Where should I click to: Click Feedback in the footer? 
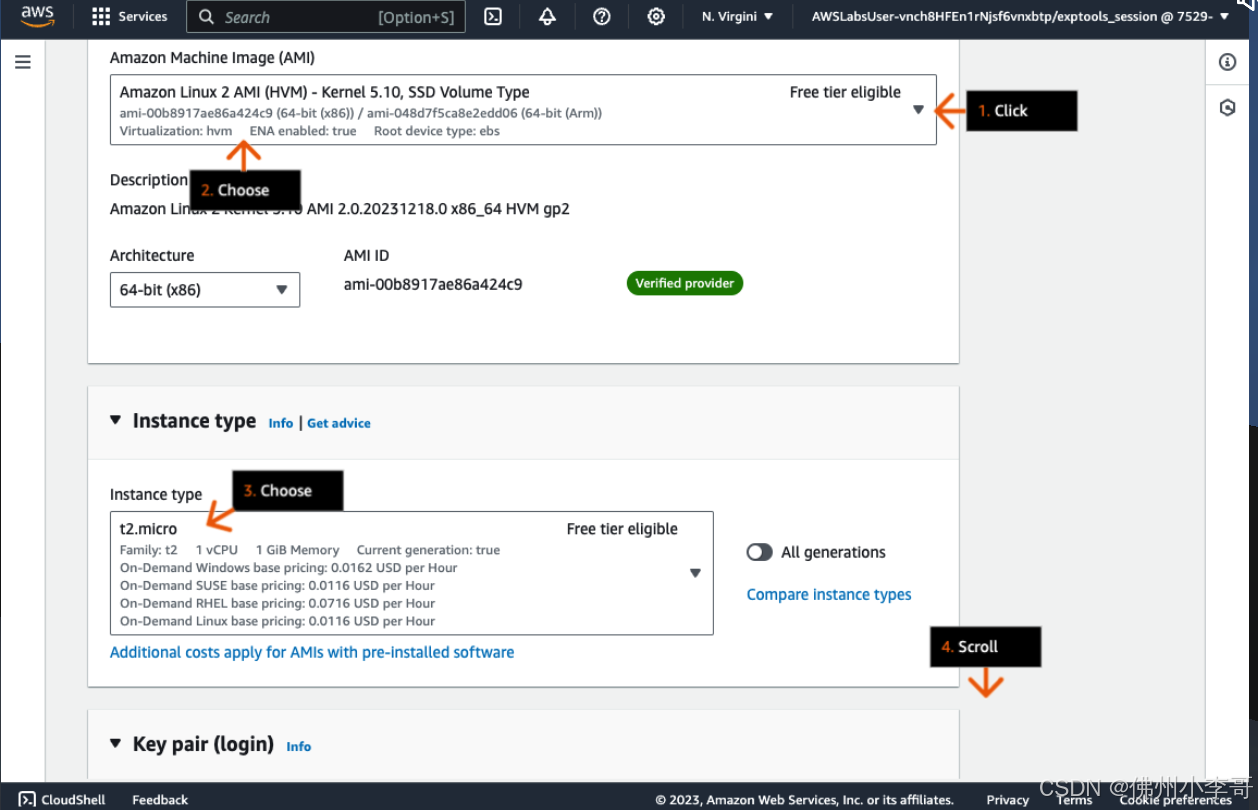tap(160, 799)
